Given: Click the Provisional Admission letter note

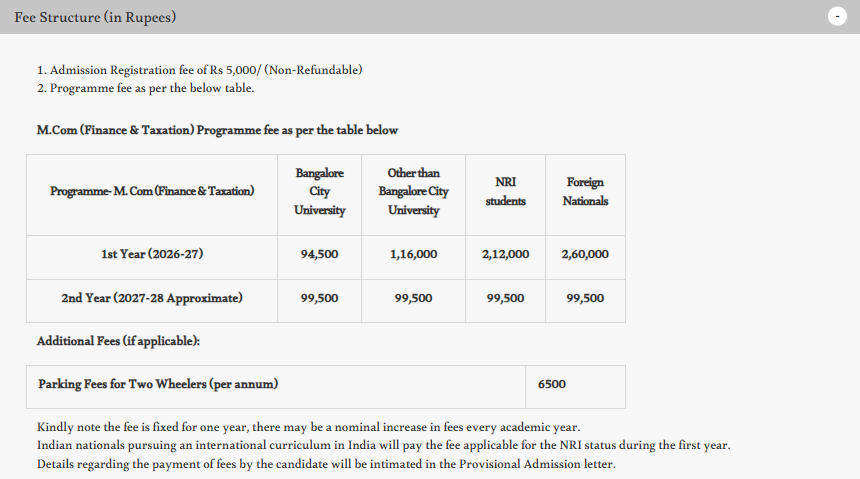Looking at the screenshot, I should point(326,464).
